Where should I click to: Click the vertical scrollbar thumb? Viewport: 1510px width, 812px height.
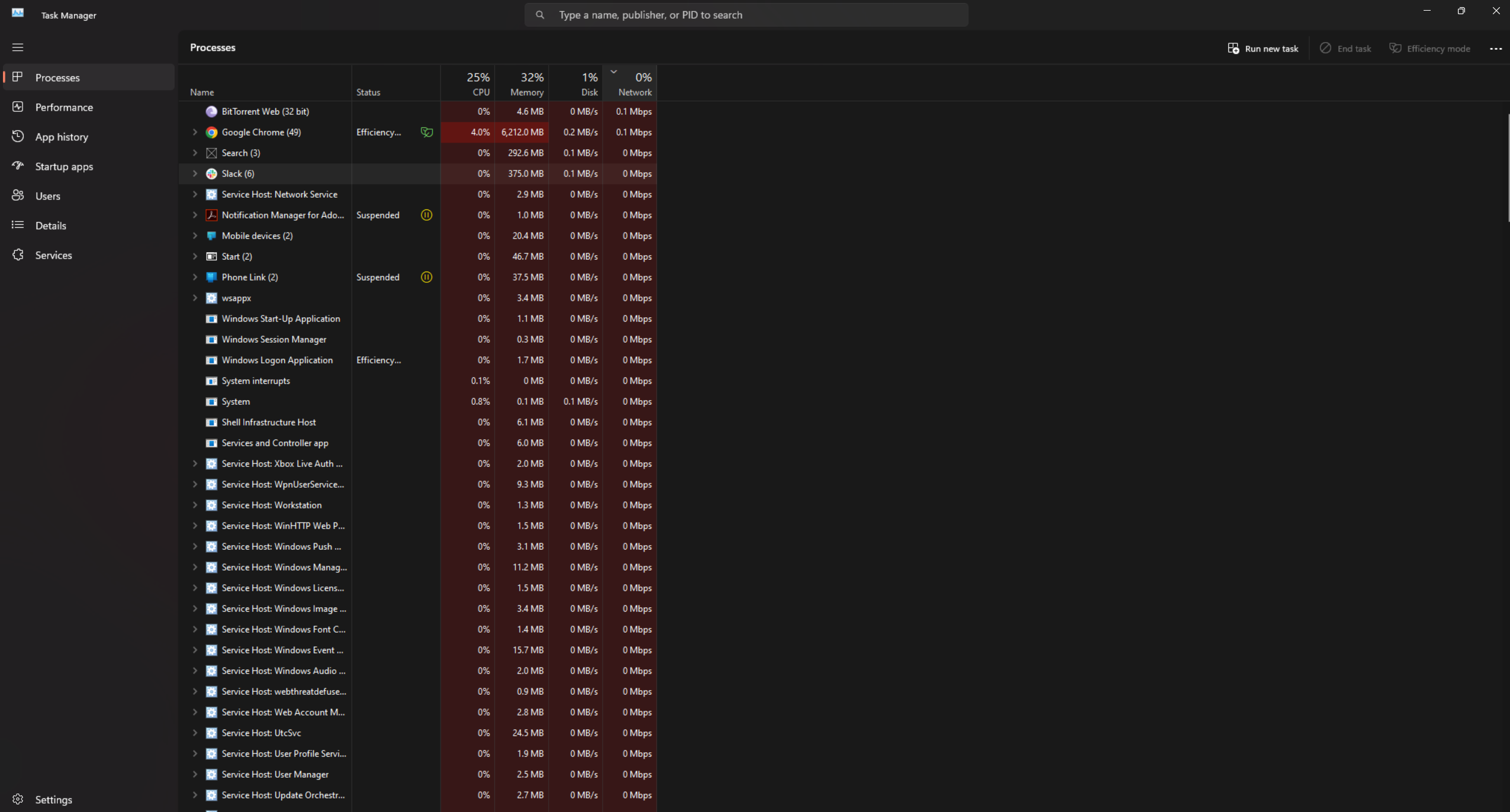pyautogui.click(x=1508, y=167)
